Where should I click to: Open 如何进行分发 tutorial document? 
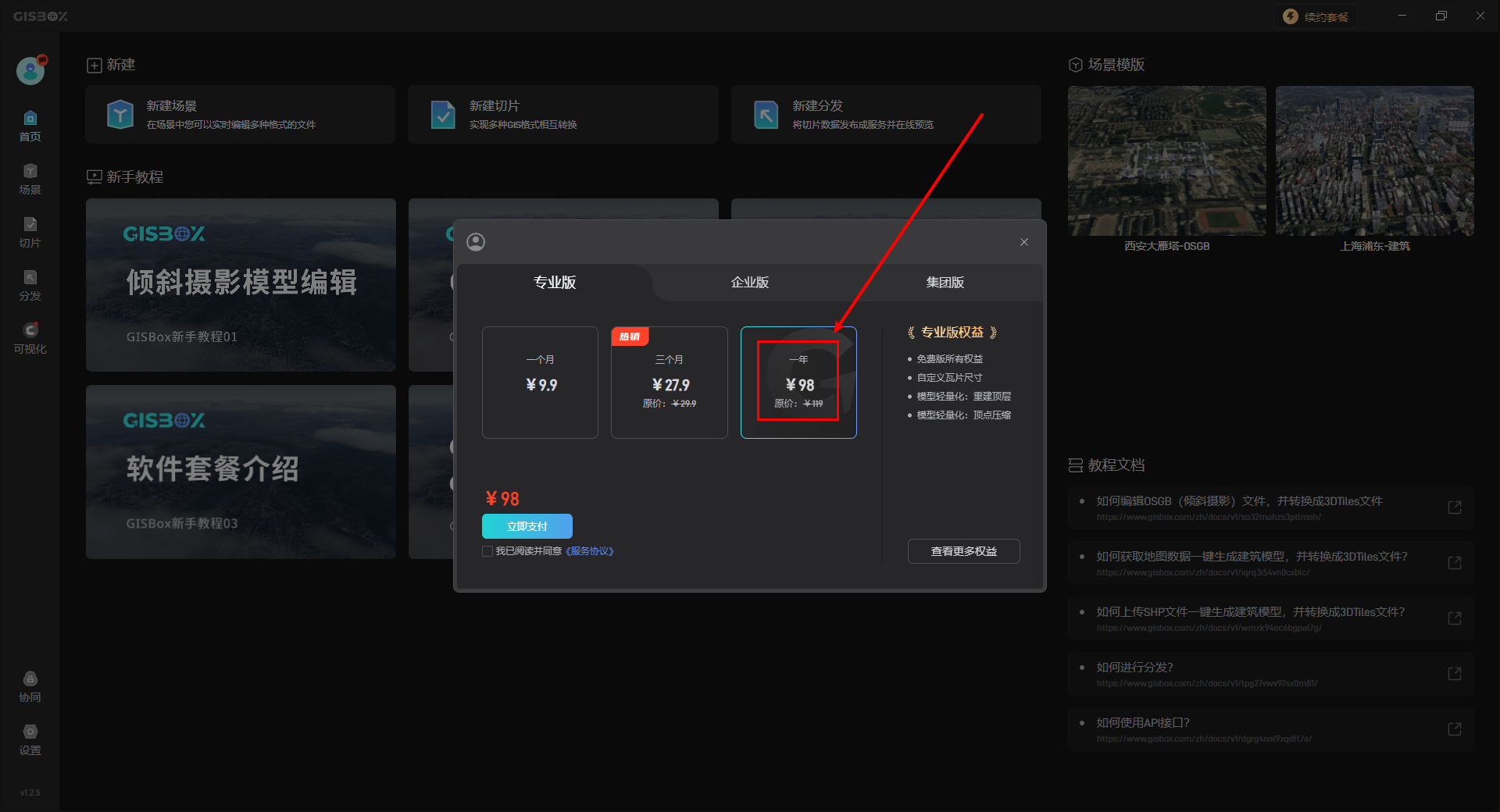(x=1271, y=674)
